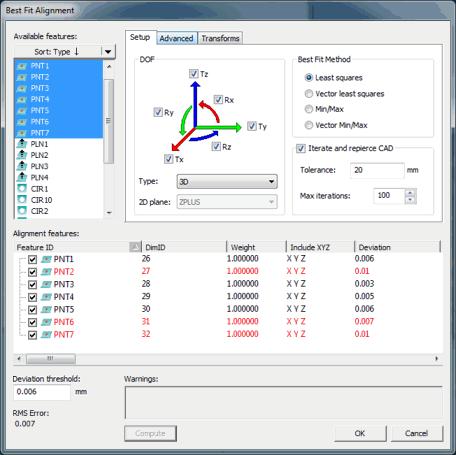456x455 pixels.
Task: Click the Alignment features horizontal scrollbar thumb
Action: click(x=51, y=359)
